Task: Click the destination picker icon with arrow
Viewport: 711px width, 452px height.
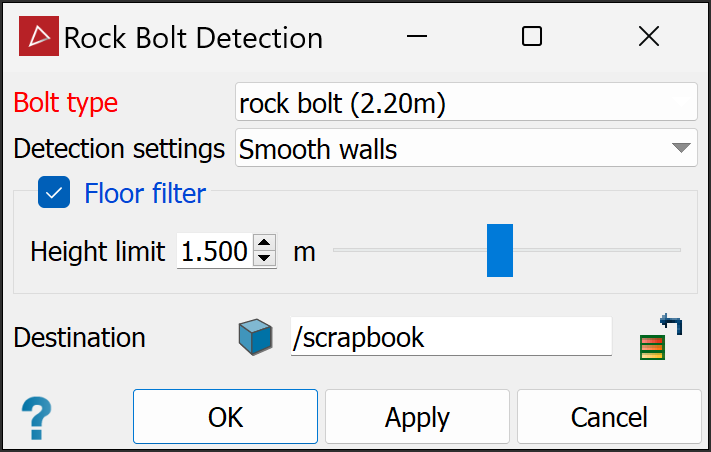Action: pos(660,336)
